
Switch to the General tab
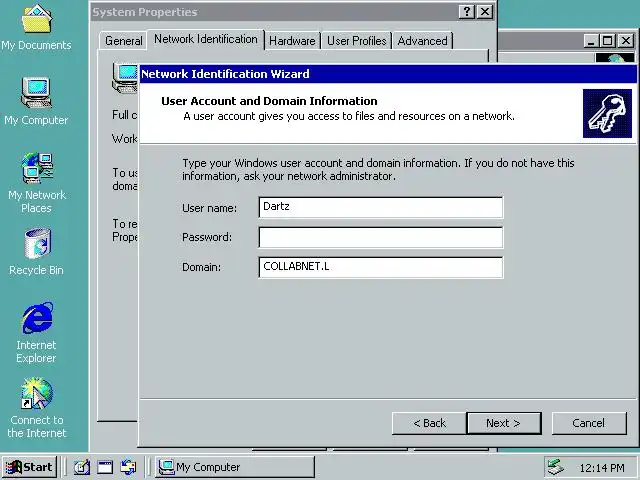click(x=123, y=41)
